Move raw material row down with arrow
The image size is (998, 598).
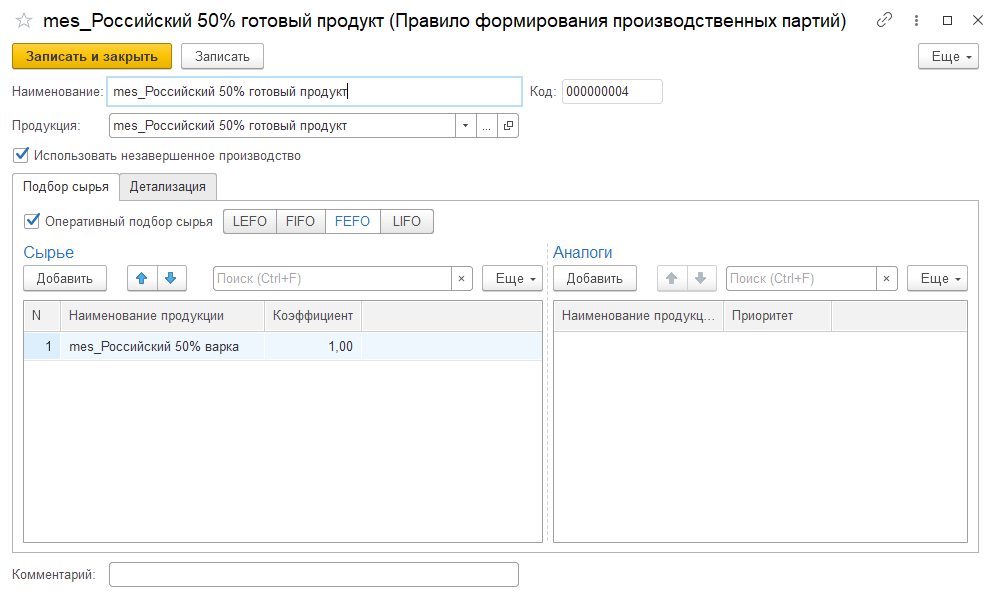tap(170, 278)
